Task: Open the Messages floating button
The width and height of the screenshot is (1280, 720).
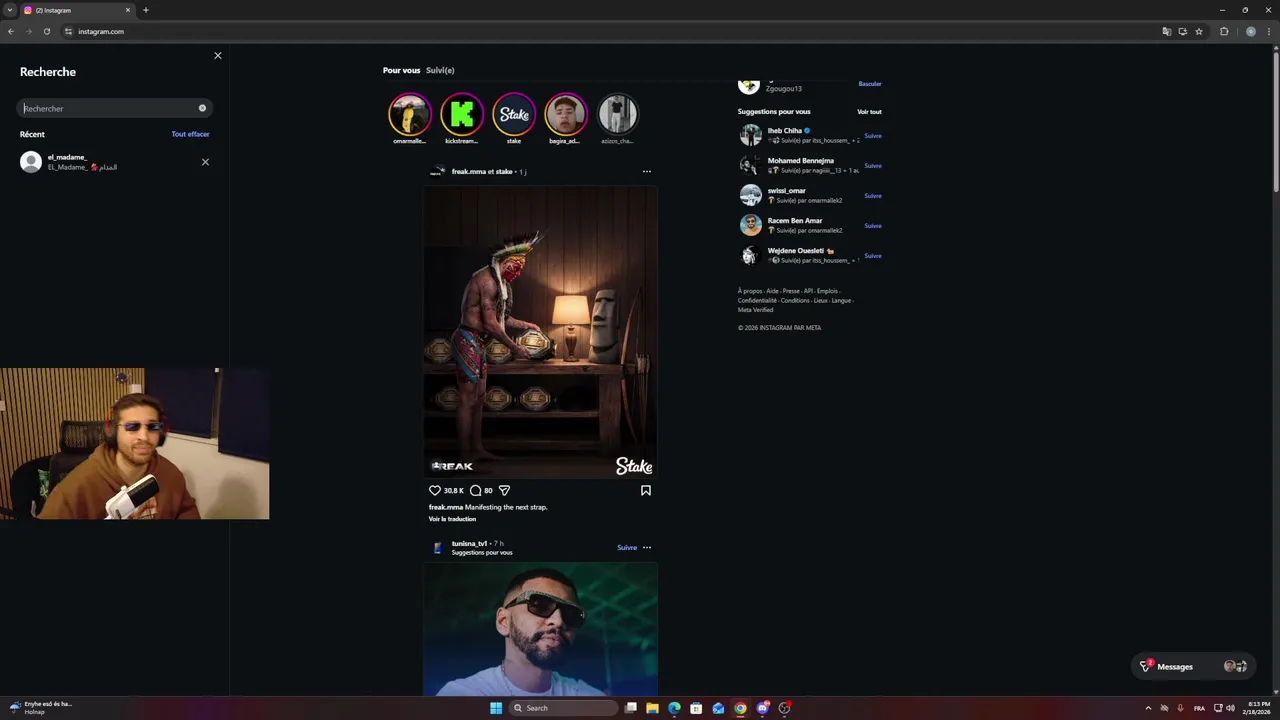Action: click(x=1194, y=666)
